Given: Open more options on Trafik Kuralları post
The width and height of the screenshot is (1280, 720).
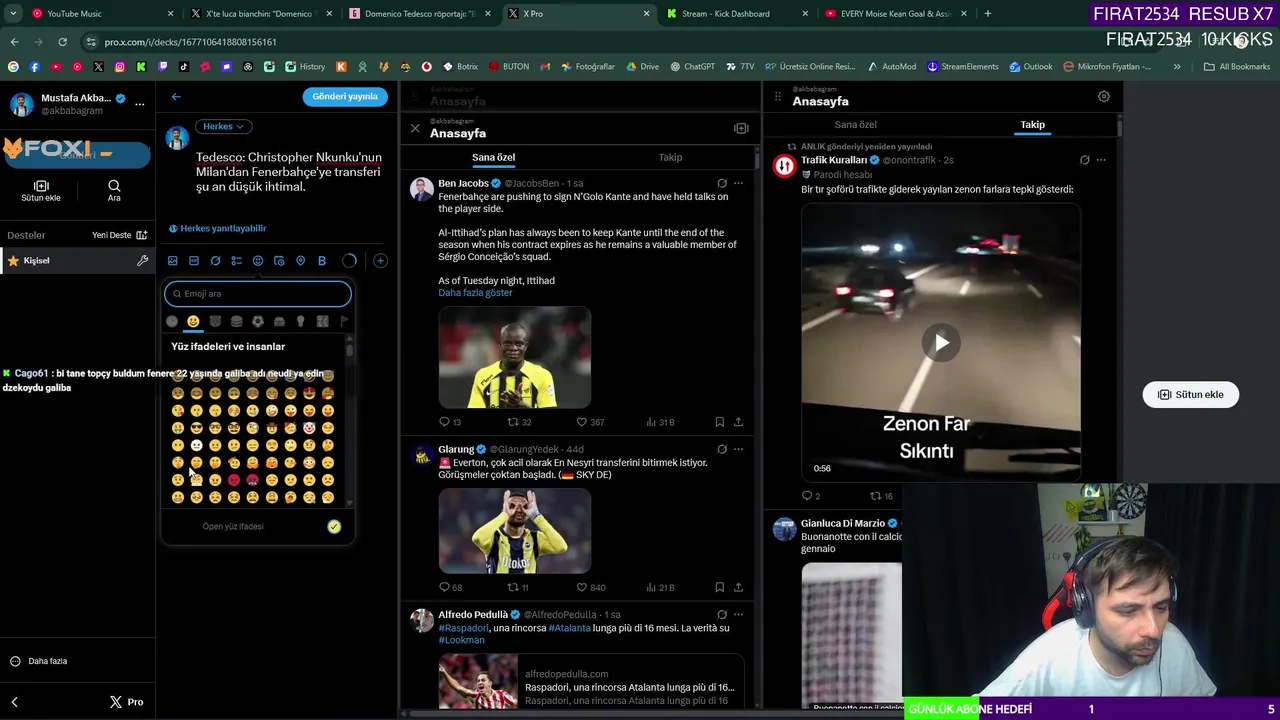Looking at the screenshot, I should coord(1101,160).
